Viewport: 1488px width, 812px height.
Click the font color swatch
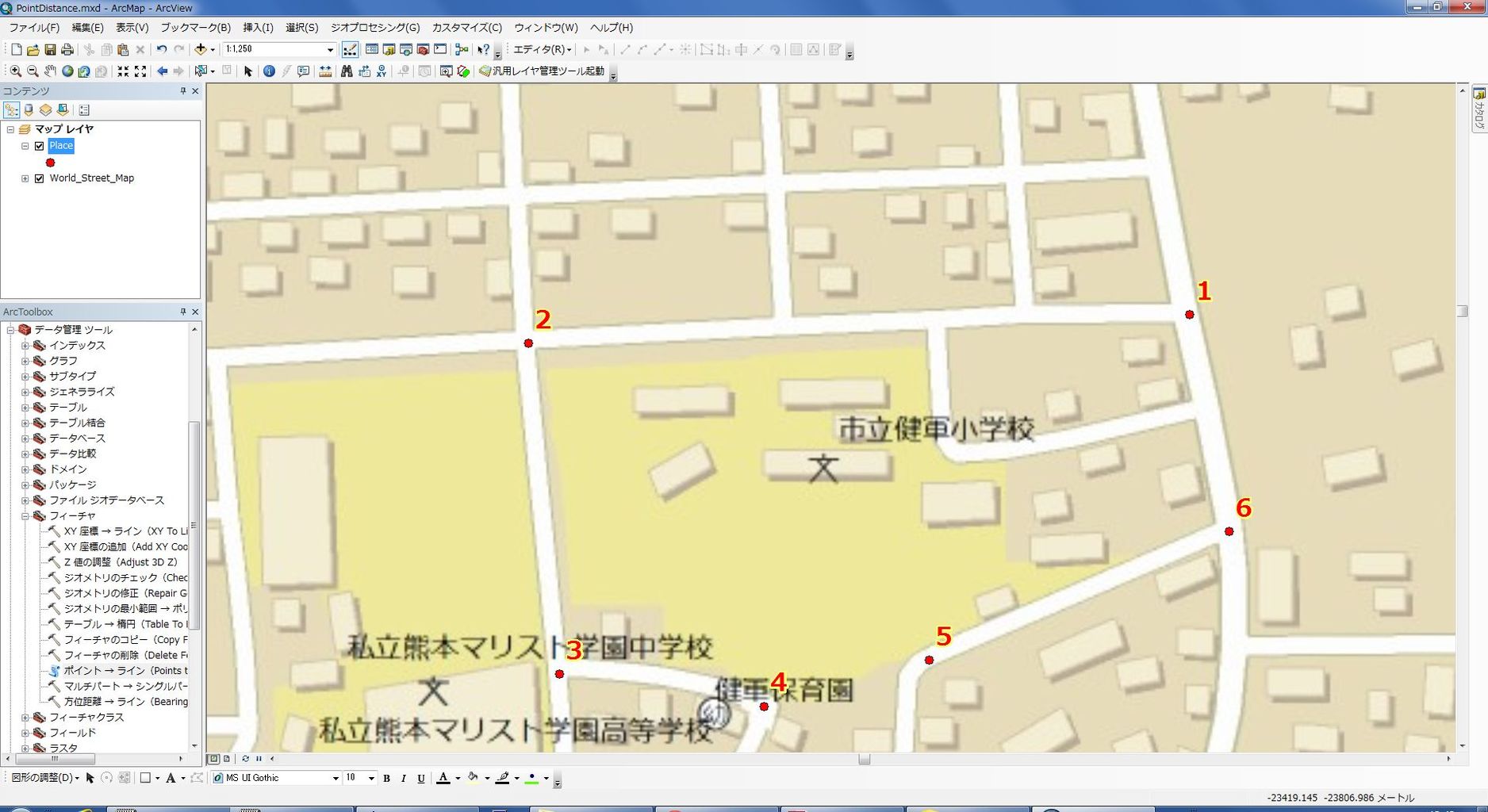tap(443, 779)
